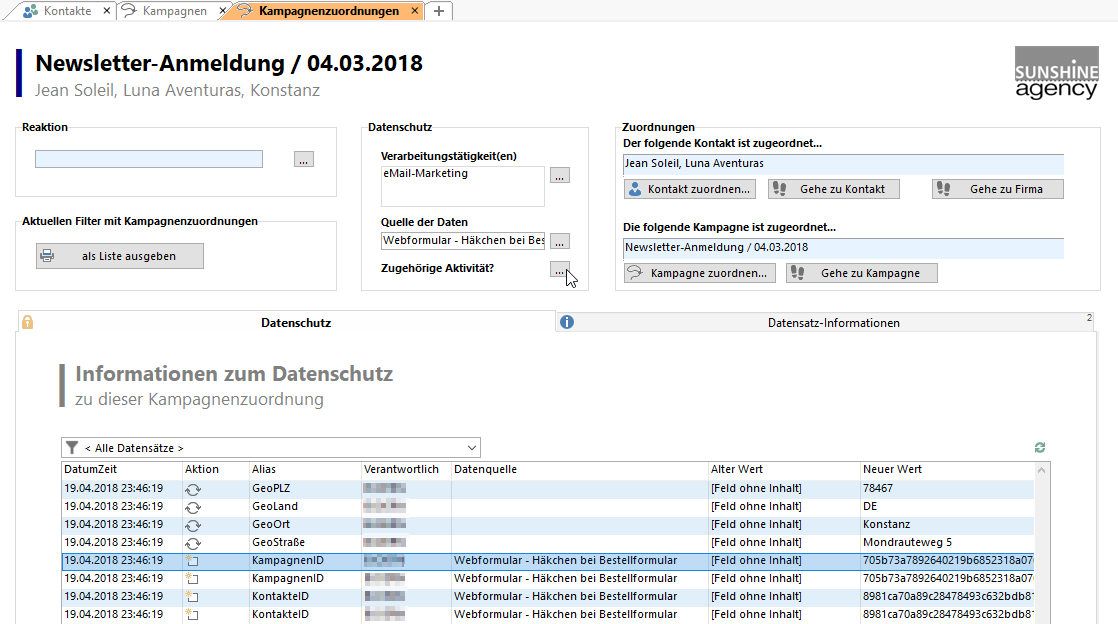Image resolution: width=1118 pixels, height=624 pixels.
Task: Open the Datensatz-Informationen tab
Action: pyautogui.click(x=833, y=323)
